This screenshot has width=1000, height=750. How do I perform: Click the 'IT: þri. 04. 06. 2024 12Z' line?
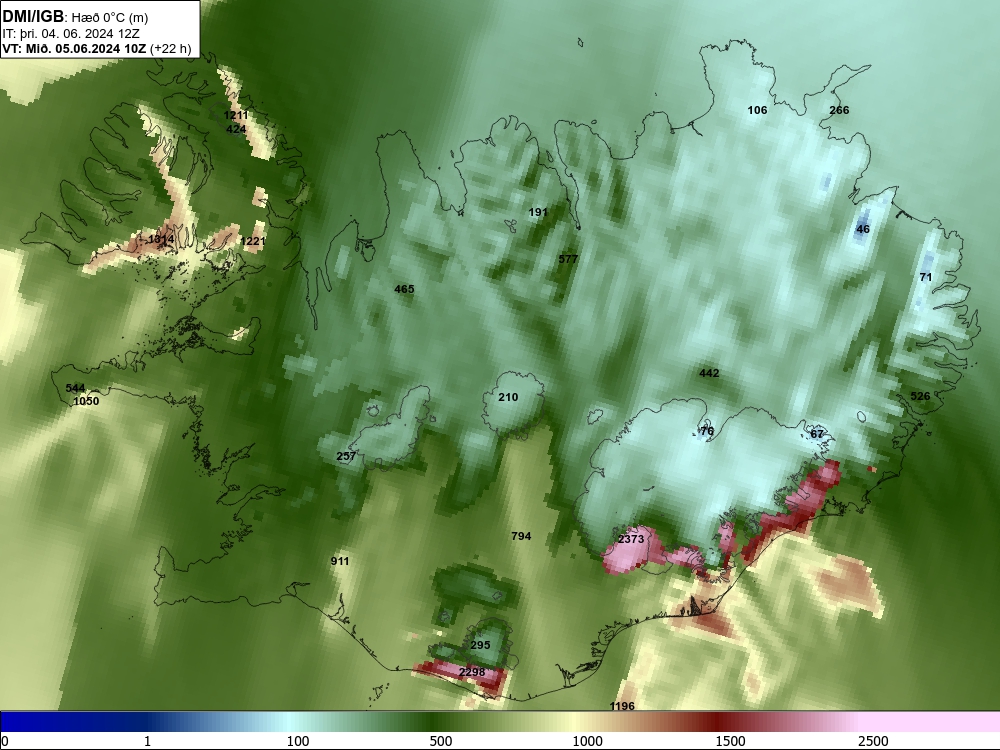[71, 34]
